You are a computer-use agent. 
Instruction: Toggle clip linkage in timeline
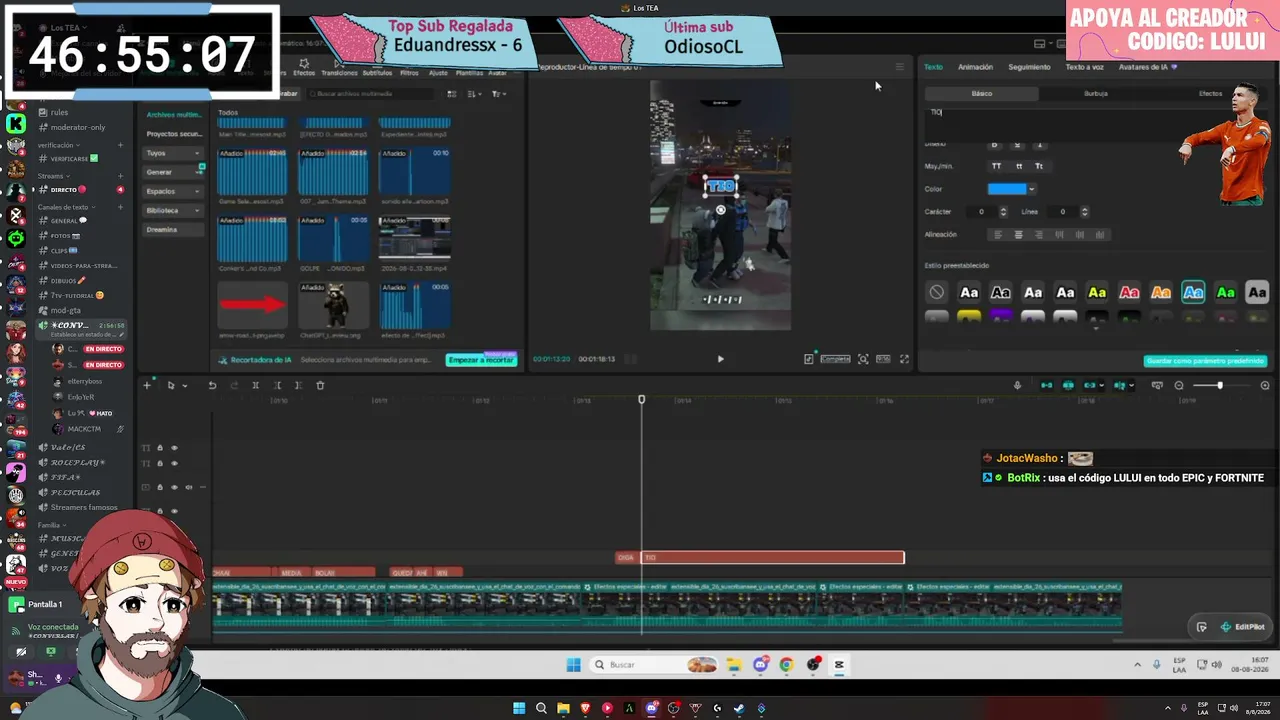(1090, 385)
